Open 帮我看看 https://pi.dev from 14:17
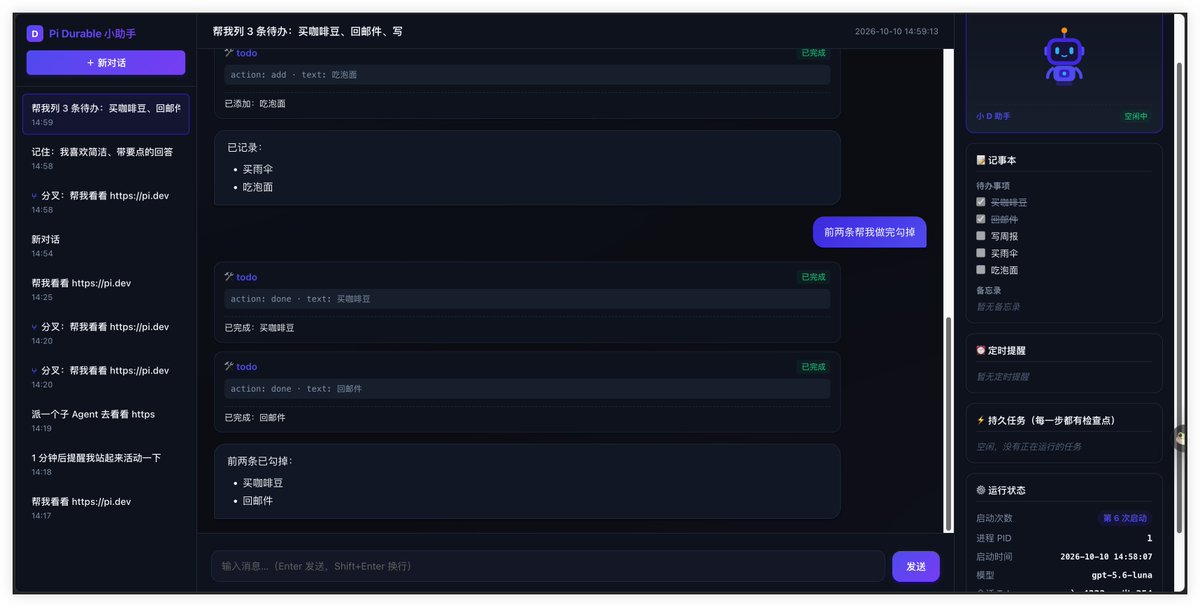The image size is (1200, 607). click(x=106, y=508)
